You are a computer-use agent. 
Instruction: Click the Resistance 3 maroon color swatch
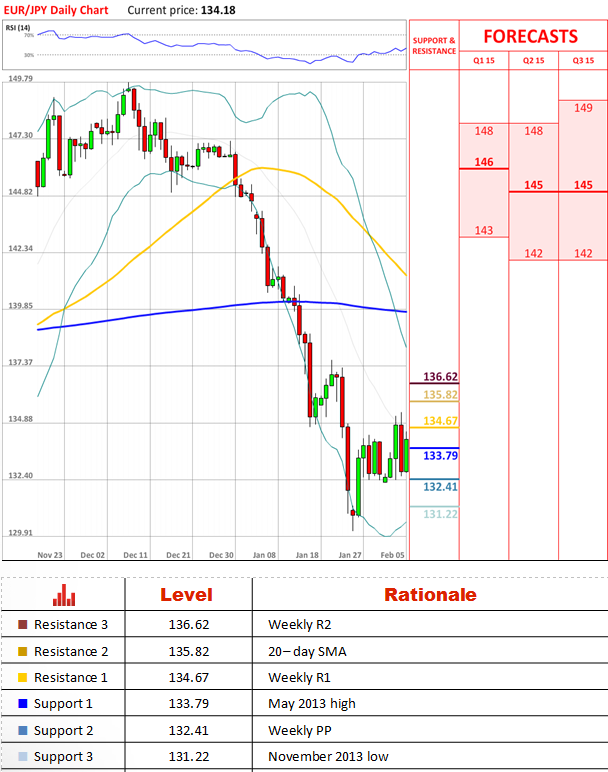point(23,624)
